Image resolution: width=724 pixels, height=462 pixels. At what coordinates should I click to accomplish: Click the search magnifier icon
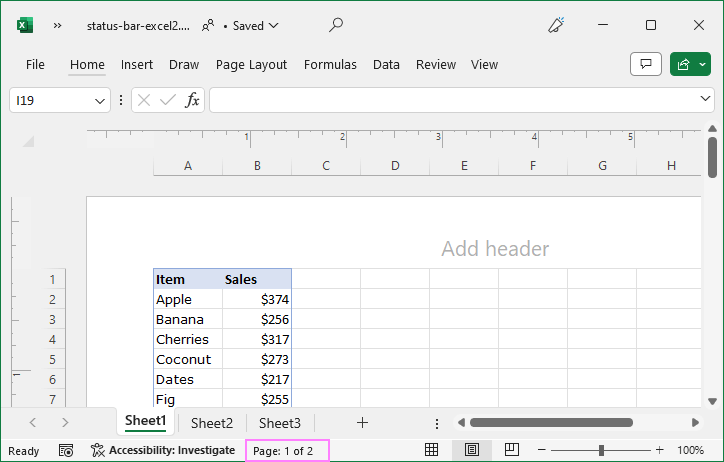[x=336, y=25]
